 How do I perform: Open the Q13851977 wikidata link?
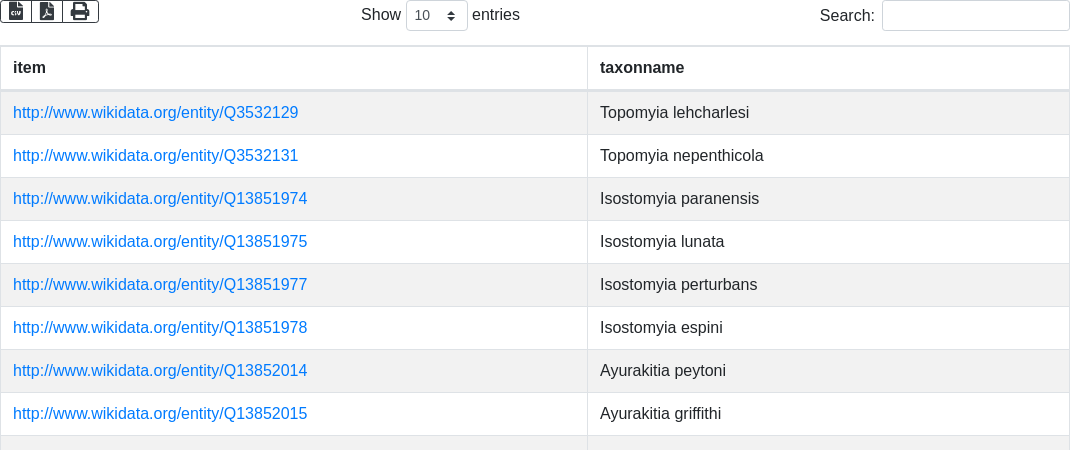(x=160, y=285)
